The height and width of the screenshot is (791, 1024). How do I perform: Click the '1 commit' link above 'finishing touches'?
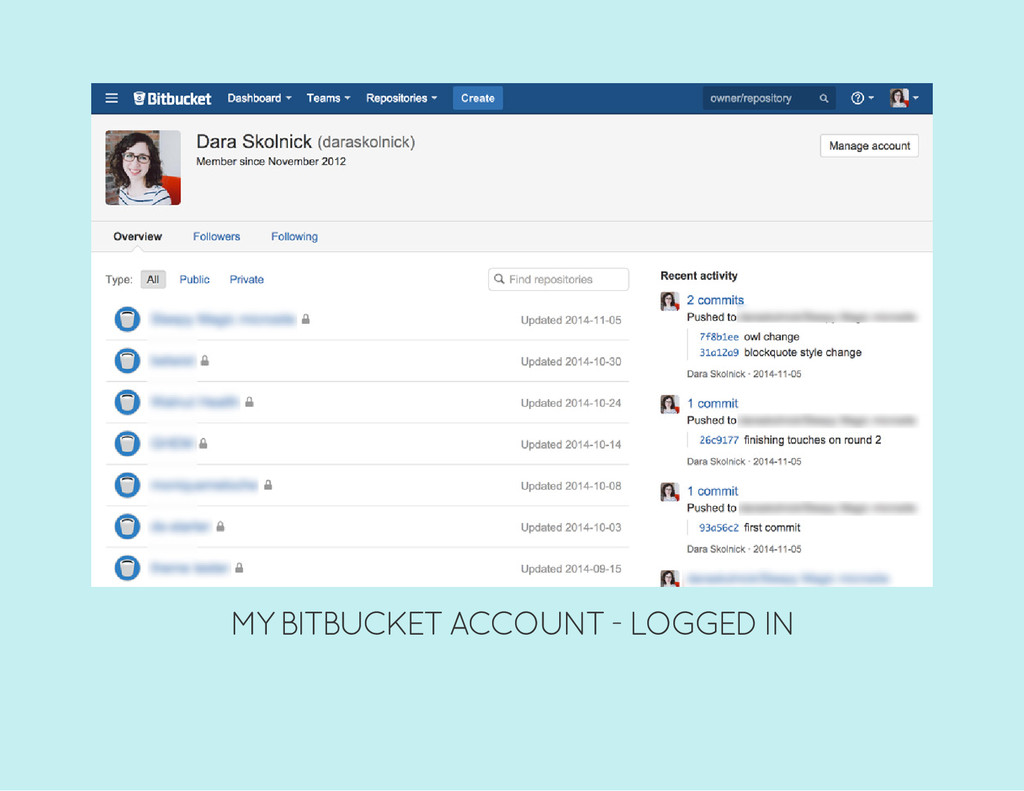pyautogui.click(x=712, y=403)
